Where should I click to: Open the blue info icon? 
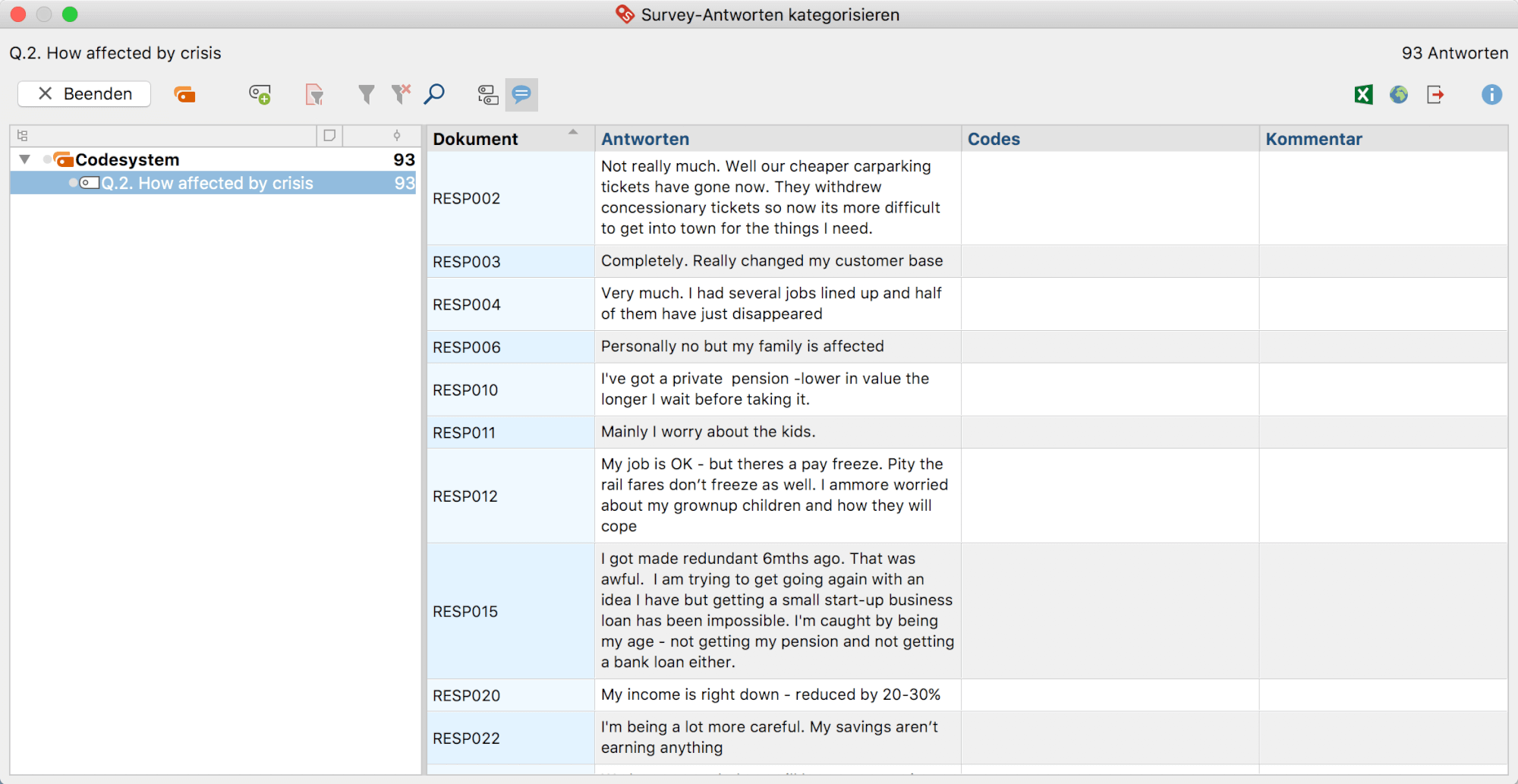click(1491, 94)
